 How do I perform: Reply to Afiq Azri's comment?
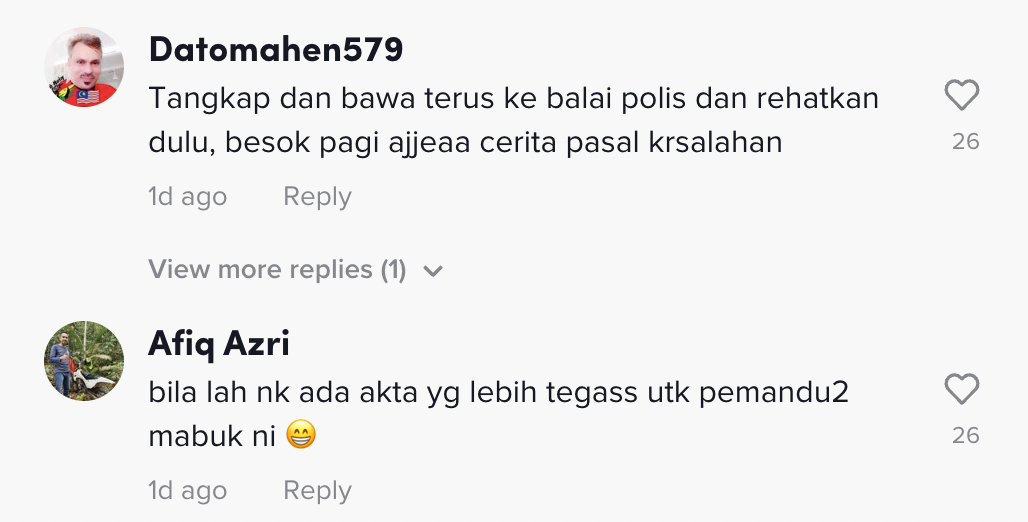(x=317, y=491)
